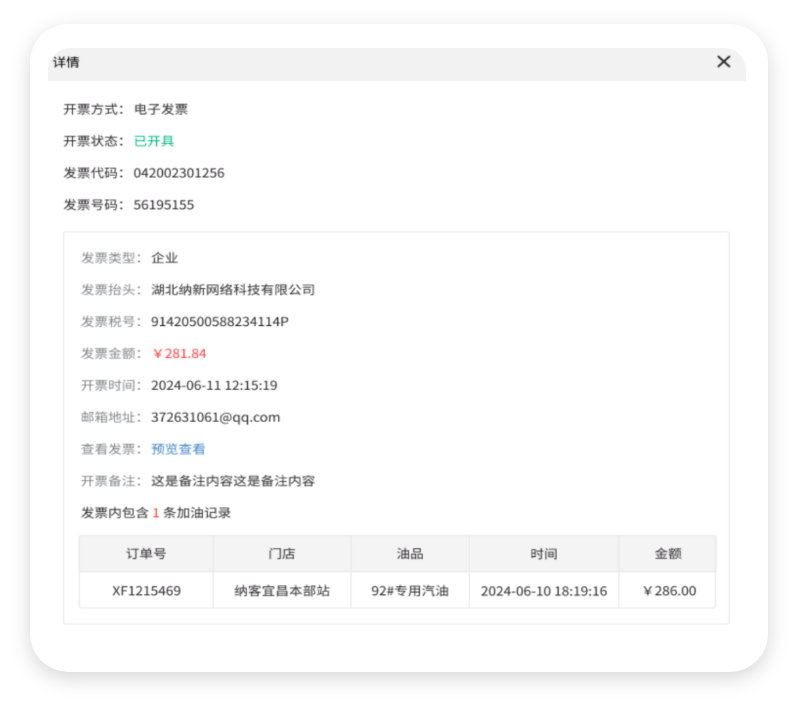Click the 订单号 column header
The width and height of the screenshot is (798, 708).
coord(146,554)
